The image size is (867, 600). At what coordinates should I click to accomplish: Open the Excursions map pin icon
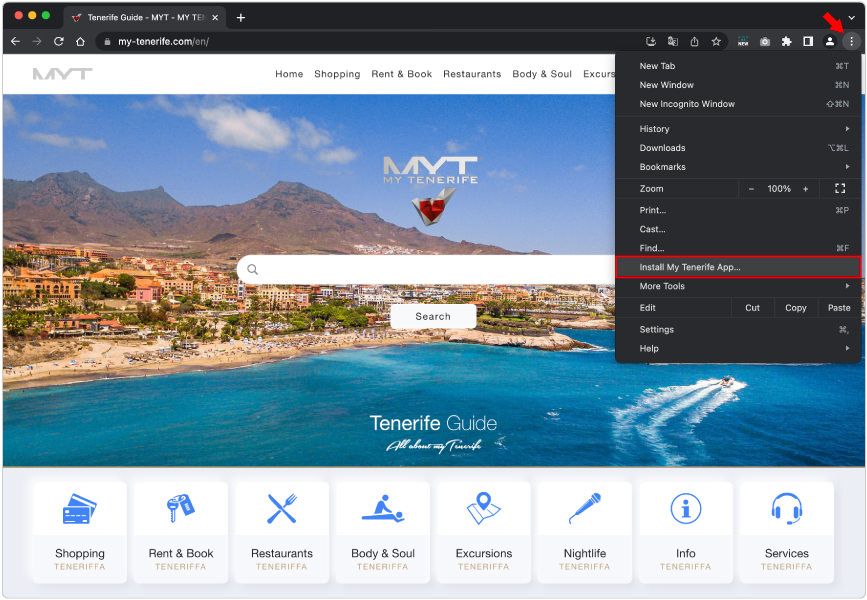tap(484, 508)
